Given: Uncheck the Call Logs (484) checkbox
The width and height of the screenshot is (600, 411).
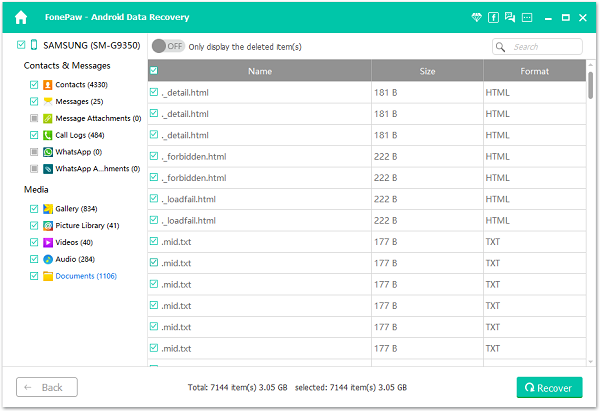Looking at the screenshot, I should [x=34, y=135].
